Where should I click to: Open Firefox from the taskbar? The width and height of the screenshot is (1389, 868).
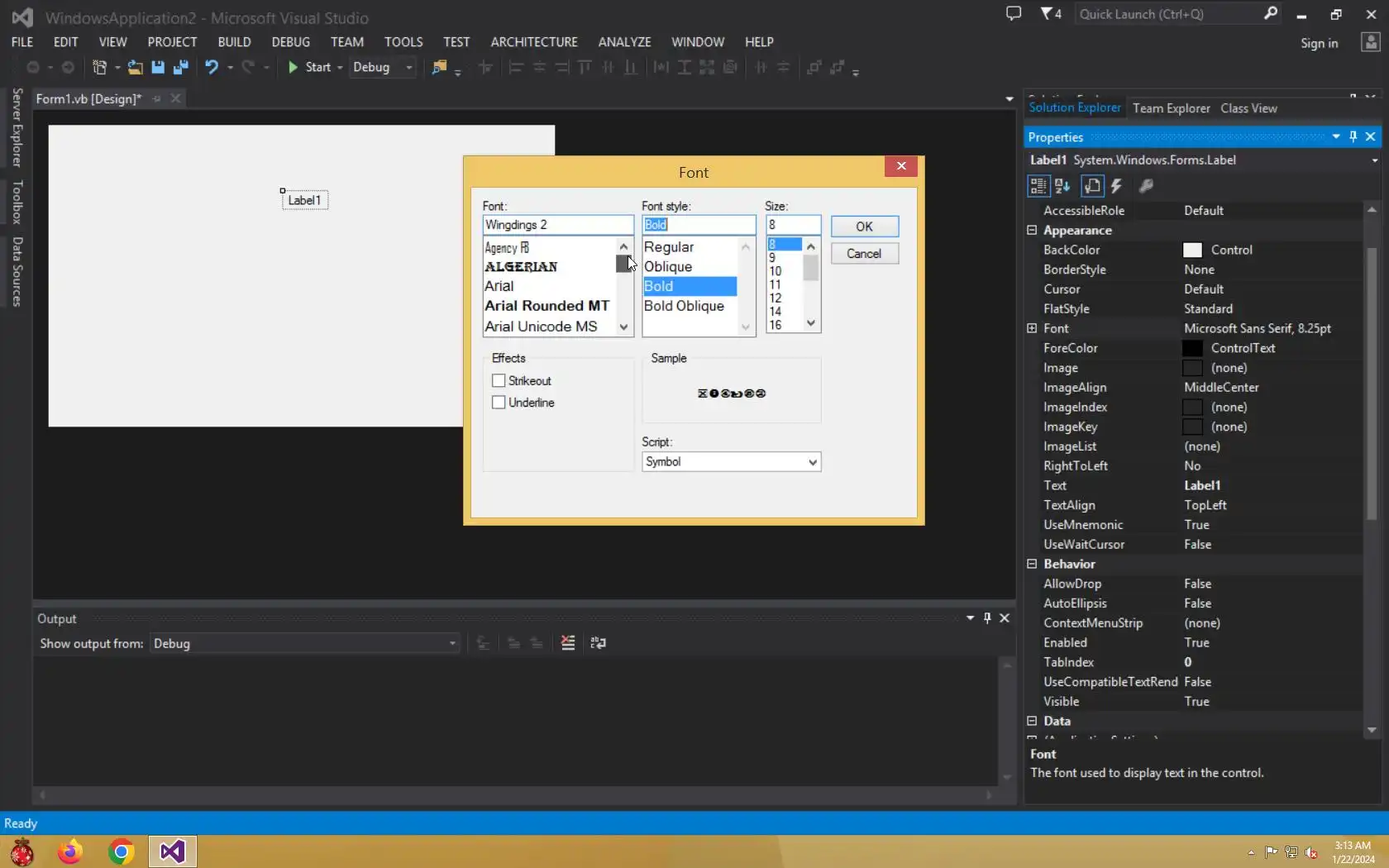[x=70, y=851]
